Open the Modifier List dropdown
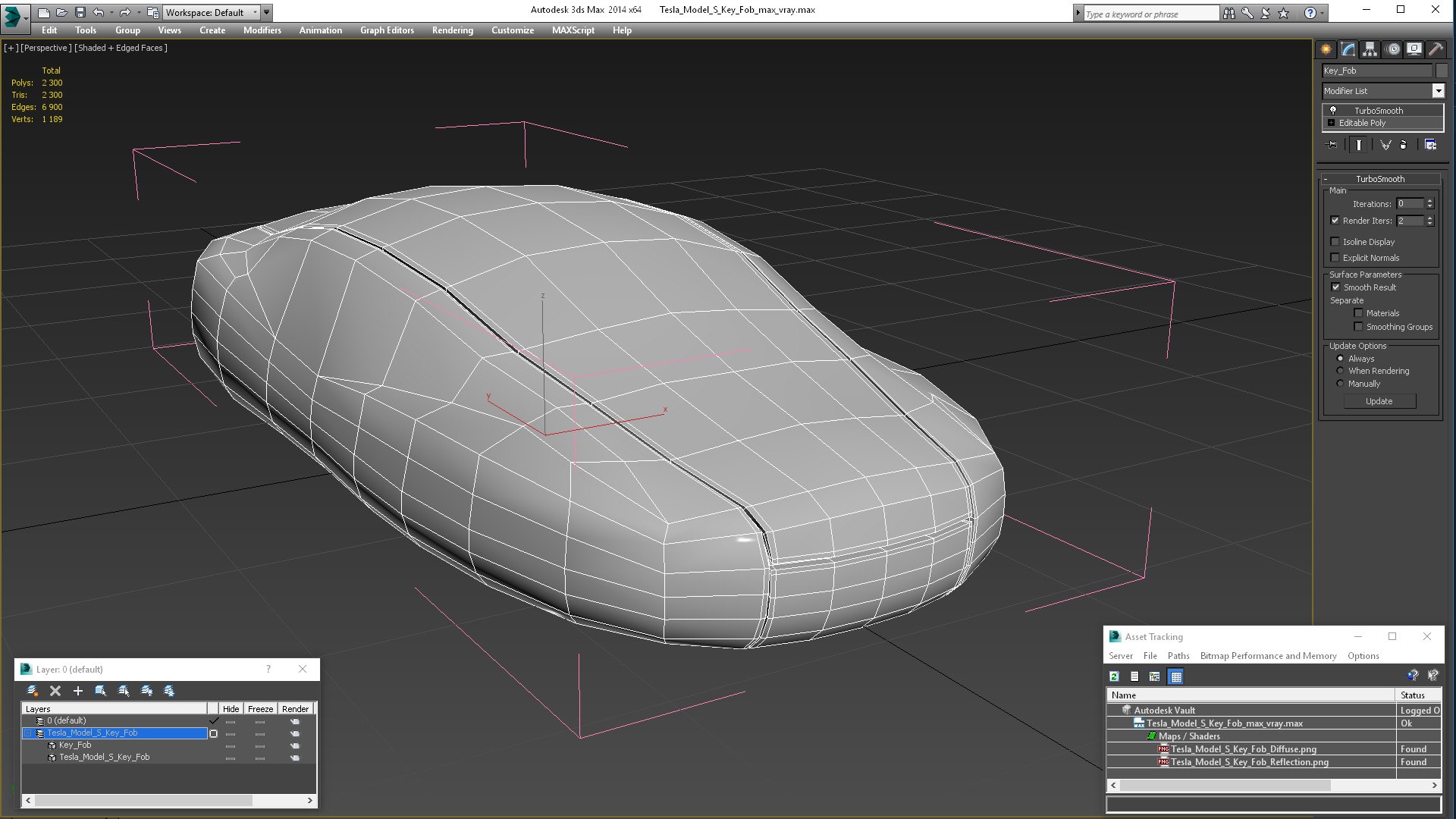This screenshot has height=819, width=1456. click(1438, 91)
